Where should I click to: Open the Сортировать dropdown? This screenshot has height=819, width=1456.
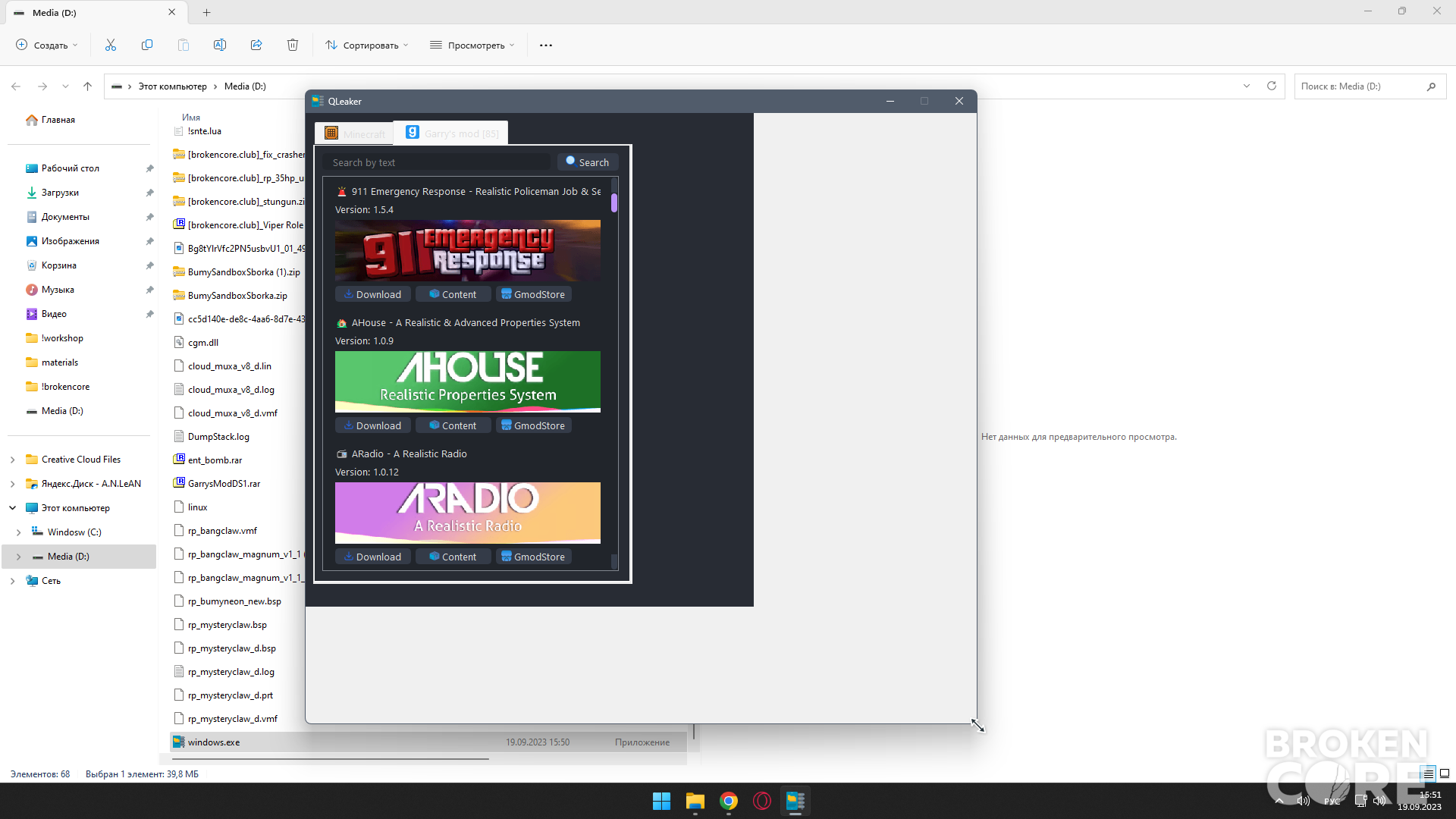pos(367,45)
